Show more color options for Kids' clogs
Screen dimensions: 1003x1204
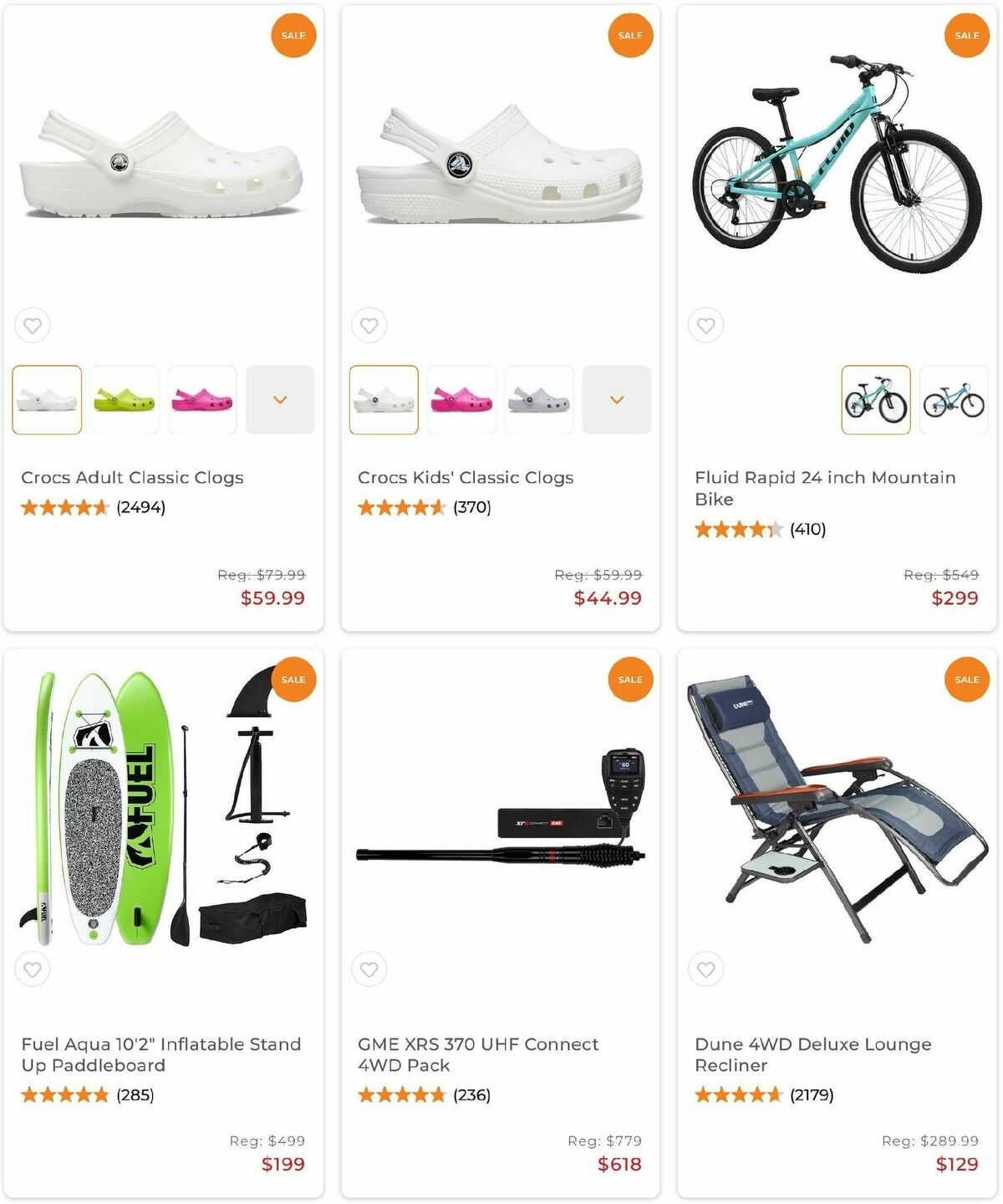(x=617, y=399)
